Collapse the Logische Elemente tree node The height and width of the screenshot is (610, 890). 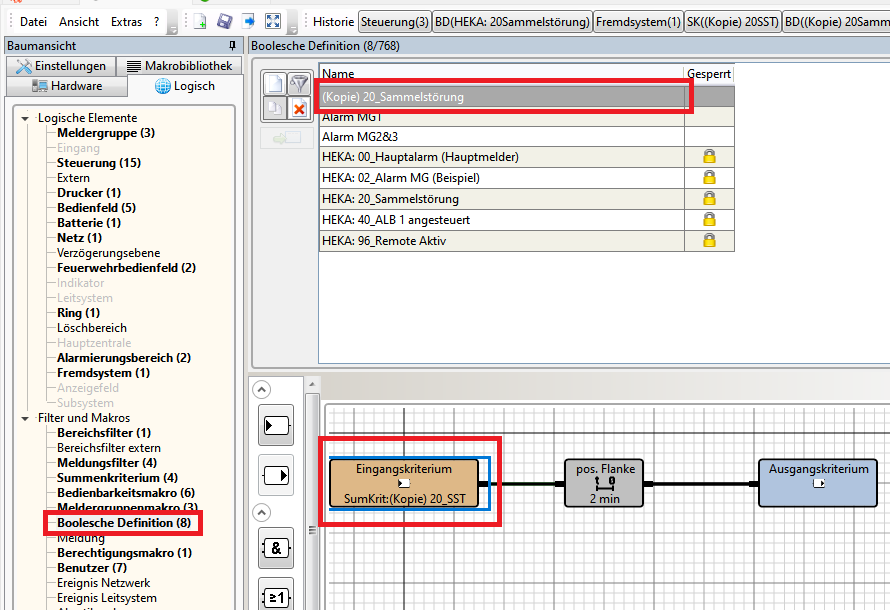pos(25,119)
